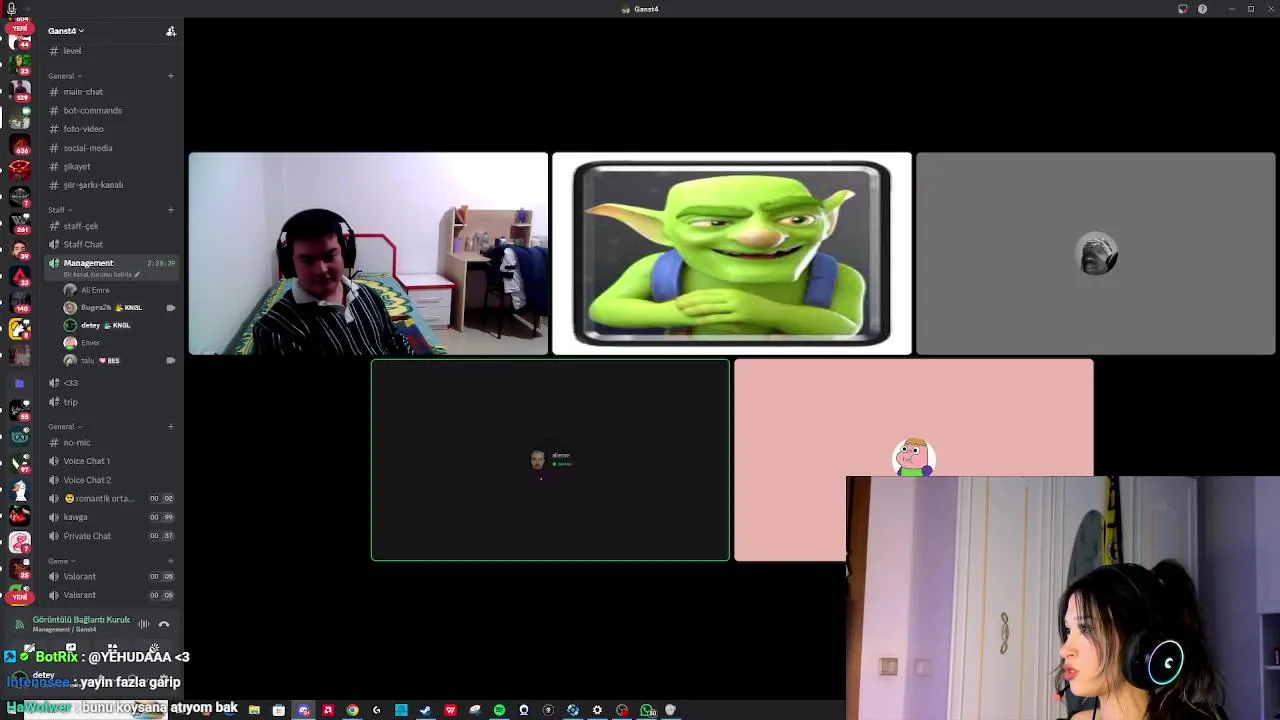Collapse the Game category
The height and width of the screenshot is (720, 1280).
click(60, 561)
